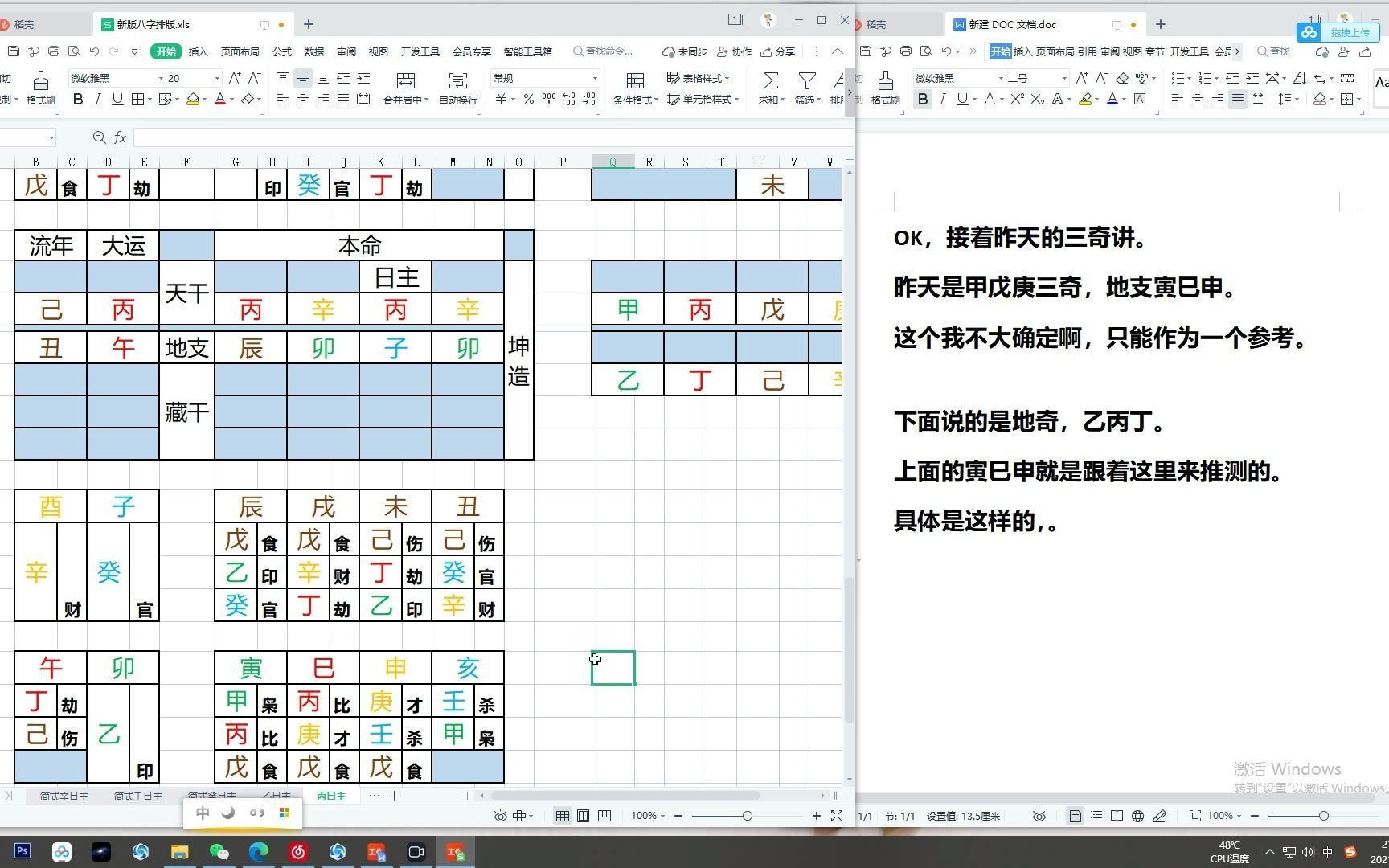Open the document 引用 tab

pos(1088,51)
